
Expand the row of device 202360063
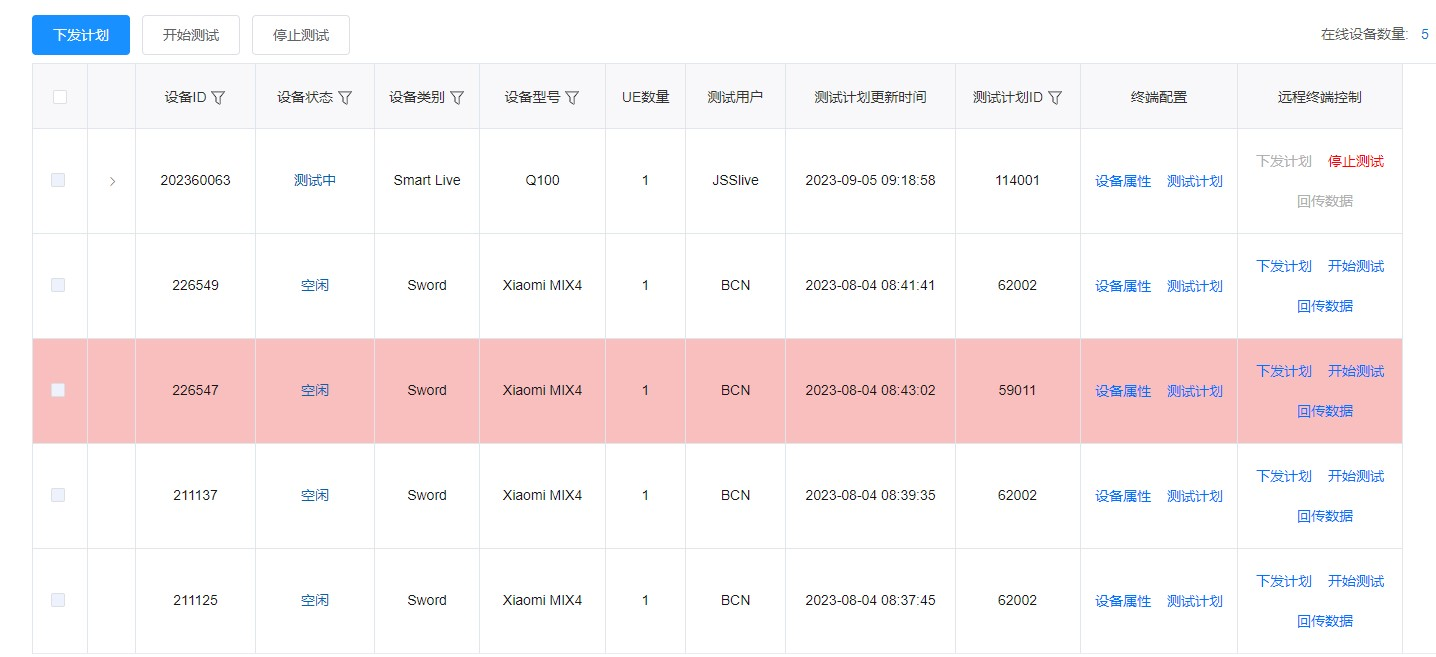[112, 181]
